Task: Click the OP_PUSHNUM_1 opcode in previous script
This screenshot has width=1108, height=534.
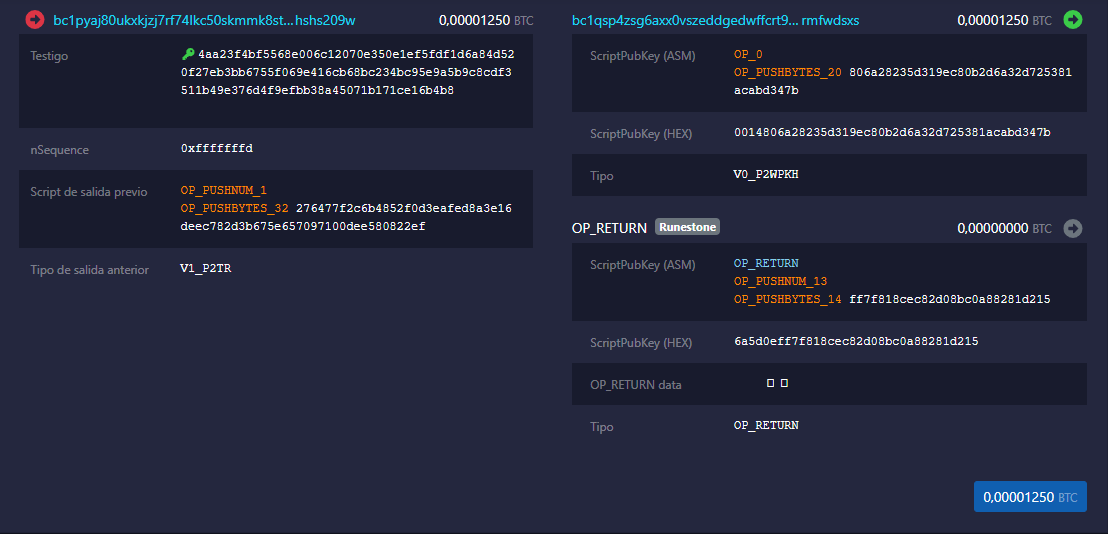Action: coord(224,190)
